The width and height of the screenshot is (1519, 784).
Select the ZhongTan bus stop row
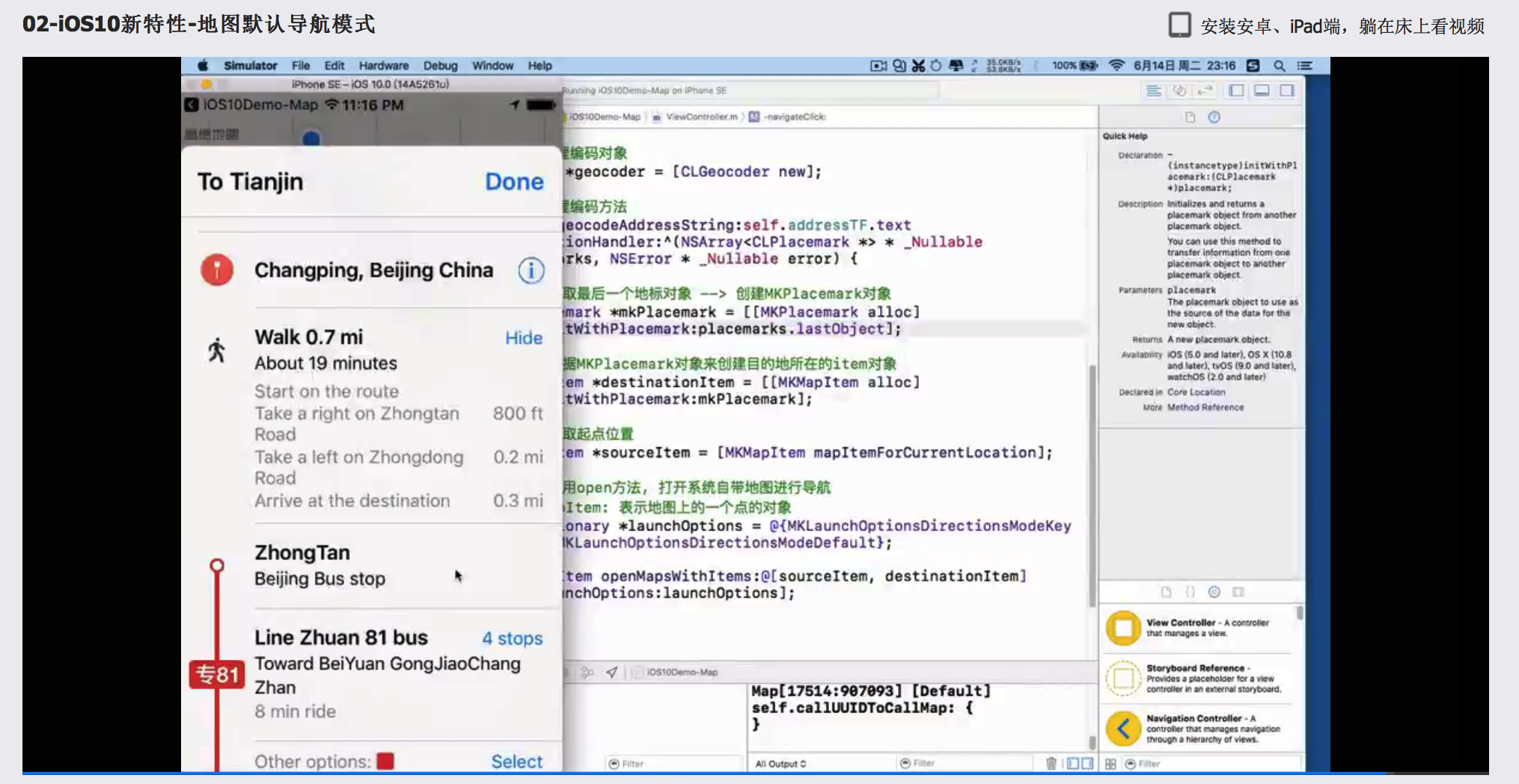pos(371,566)
